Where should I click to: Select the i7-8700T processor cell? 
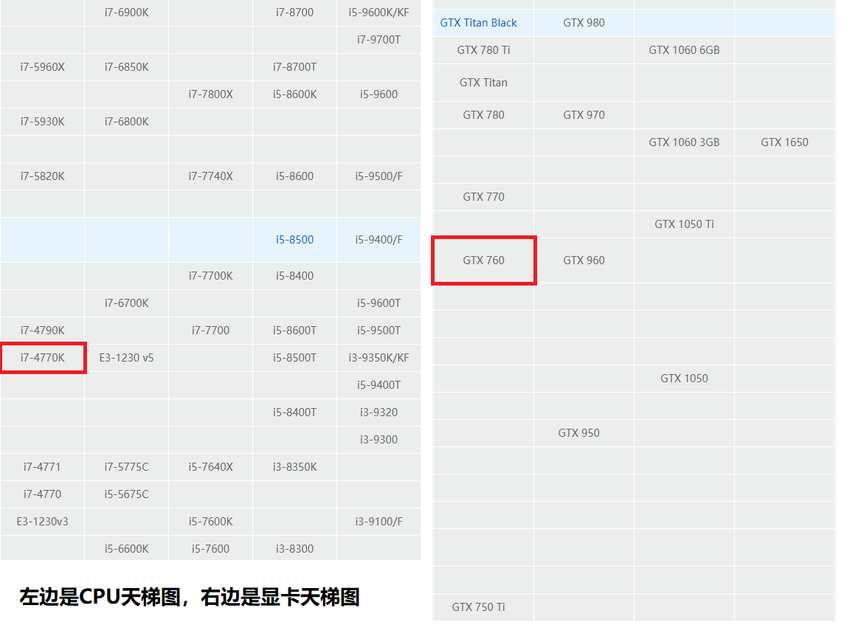(x=294, y=67)
